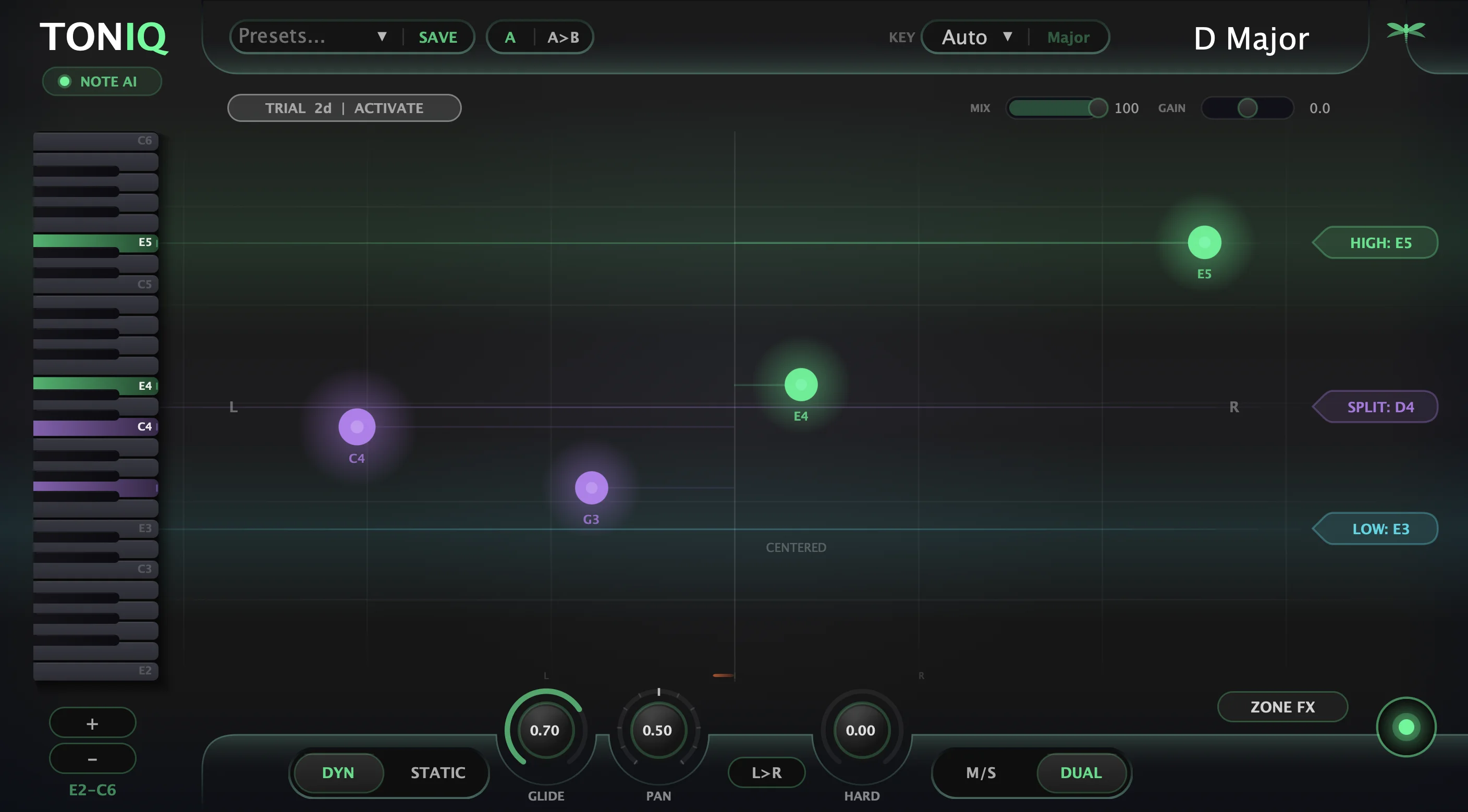The image size is (1468, 812).
Task: Click the GLIDE knob showing 0.70
Action: coord(545,730)
